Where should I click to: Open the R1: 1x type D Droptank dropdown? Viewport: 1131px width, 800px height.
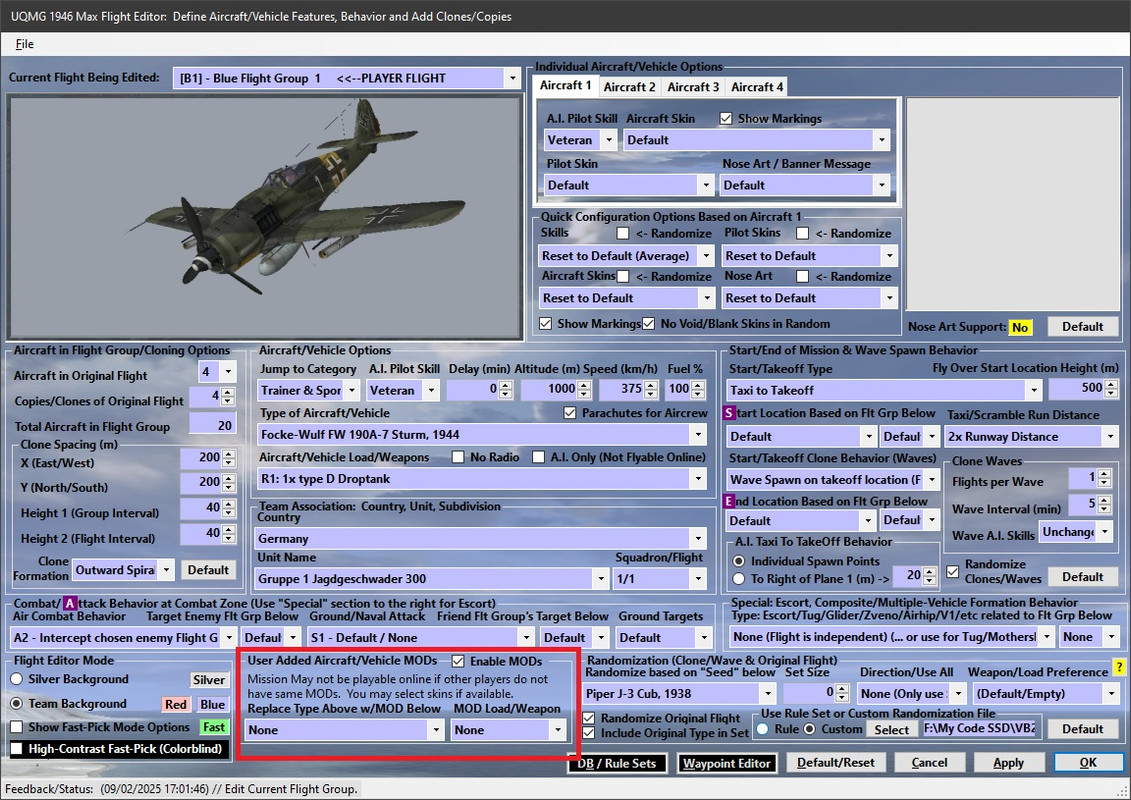pyautogui.click(x=482, y=479)
